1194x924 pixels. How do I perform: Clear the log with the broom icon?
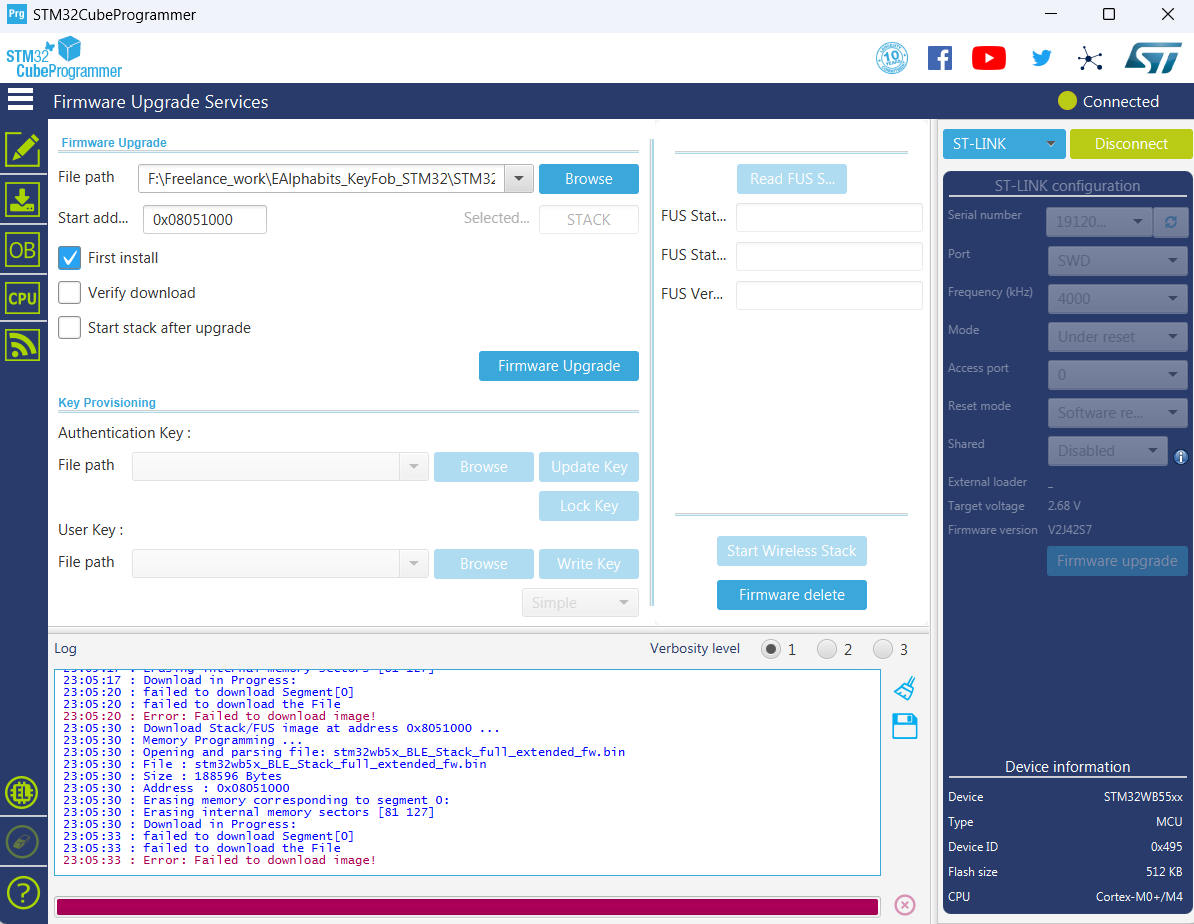click(904, 687)
